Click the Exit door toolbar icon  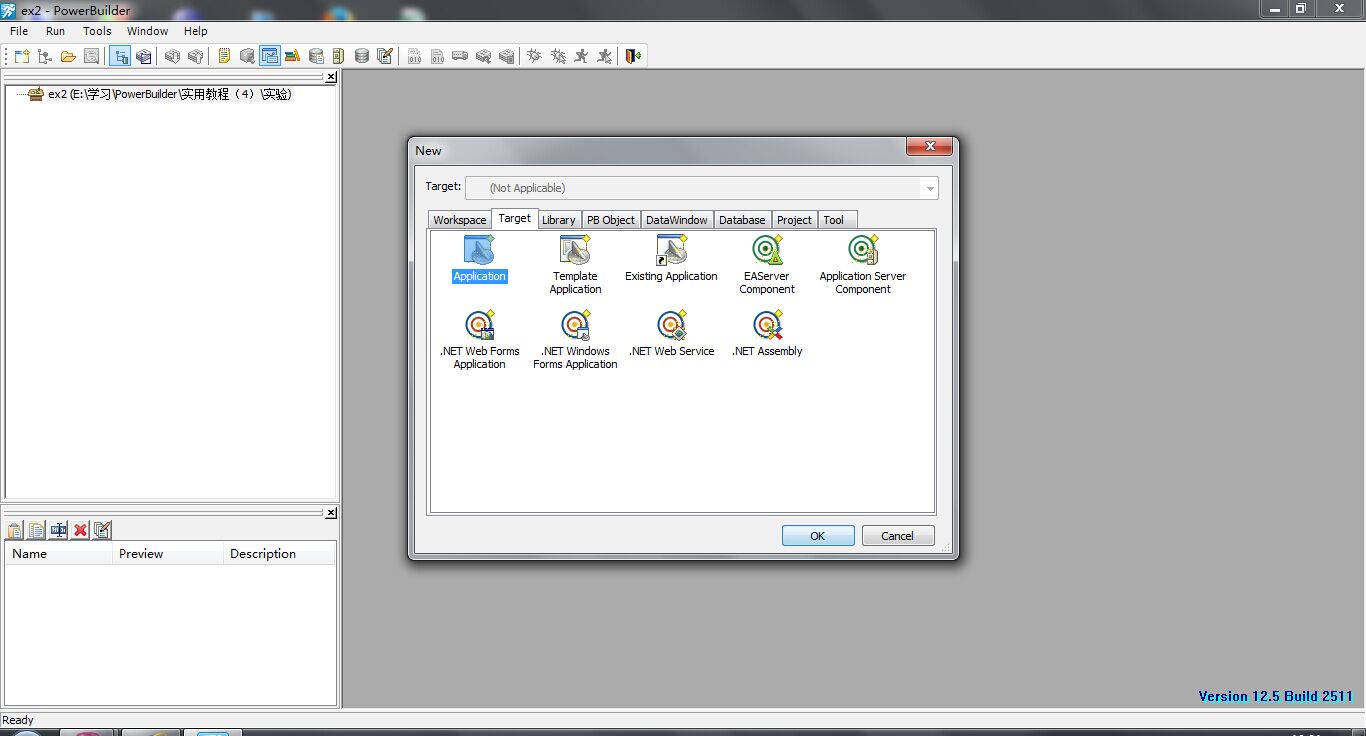[x=633, y=56]
